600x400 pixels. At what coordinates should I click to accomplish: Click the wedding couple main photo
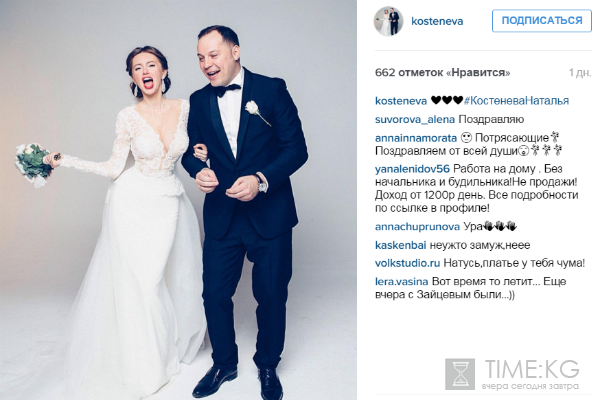[x=178, y=200]
